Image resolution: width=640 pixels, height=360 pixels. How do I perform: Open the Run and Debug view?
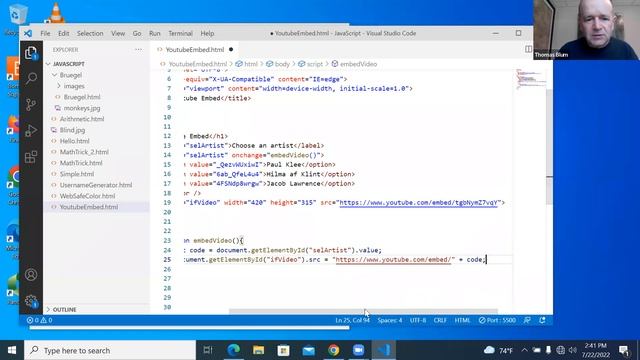(x=31, y=131)
